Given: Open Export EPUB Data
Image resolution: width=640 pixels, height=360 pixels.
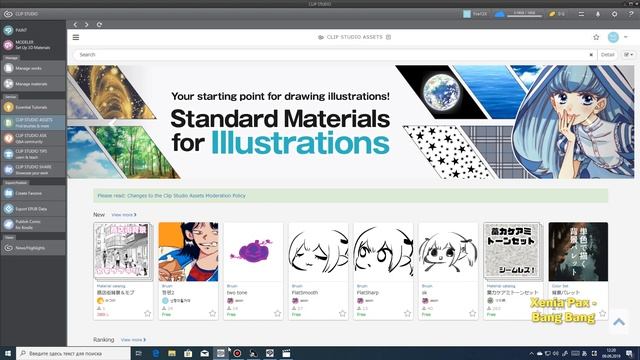Looking at the screenshot, I should (33, 209).
